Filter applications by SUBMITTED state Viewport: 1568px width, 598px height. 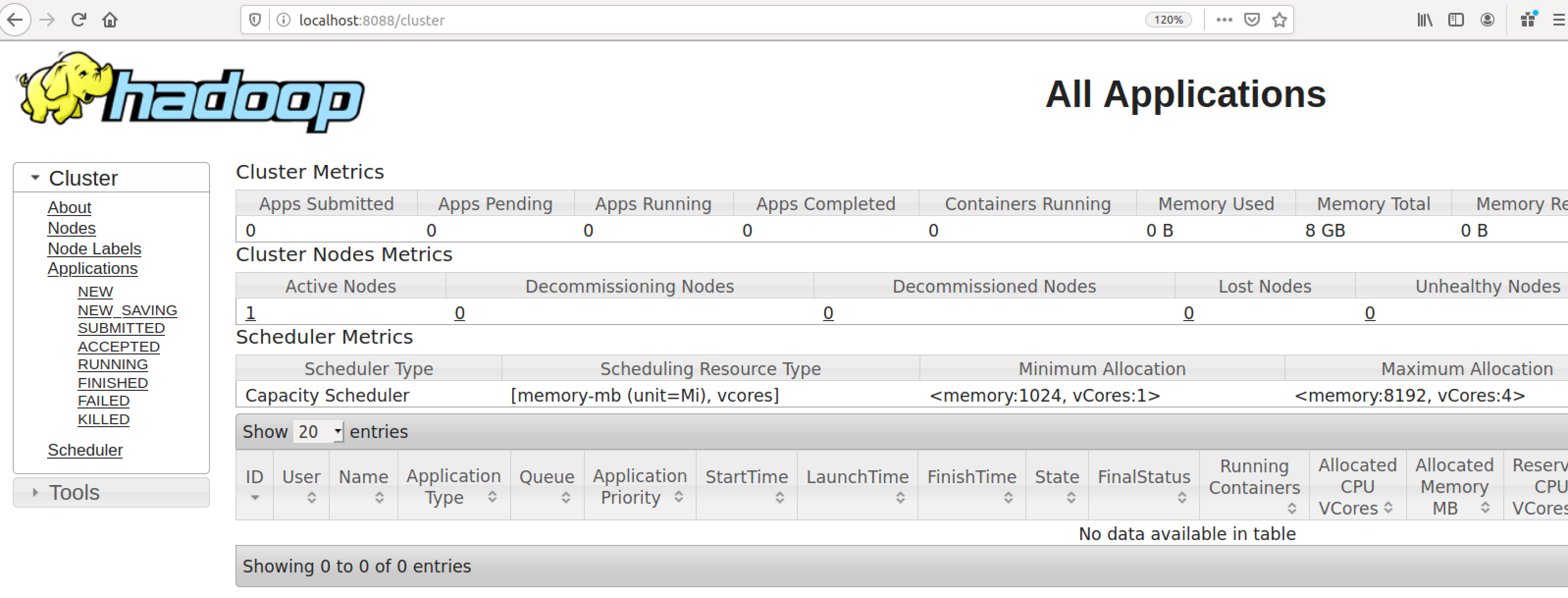pos(121,328)
